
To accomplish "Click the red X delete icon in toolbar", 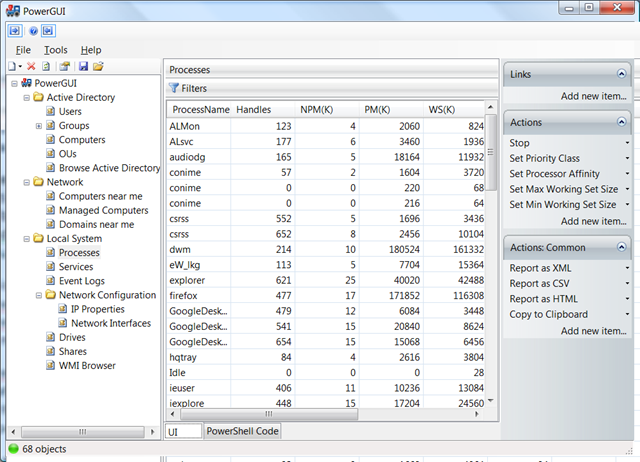I will coord(31,66).
